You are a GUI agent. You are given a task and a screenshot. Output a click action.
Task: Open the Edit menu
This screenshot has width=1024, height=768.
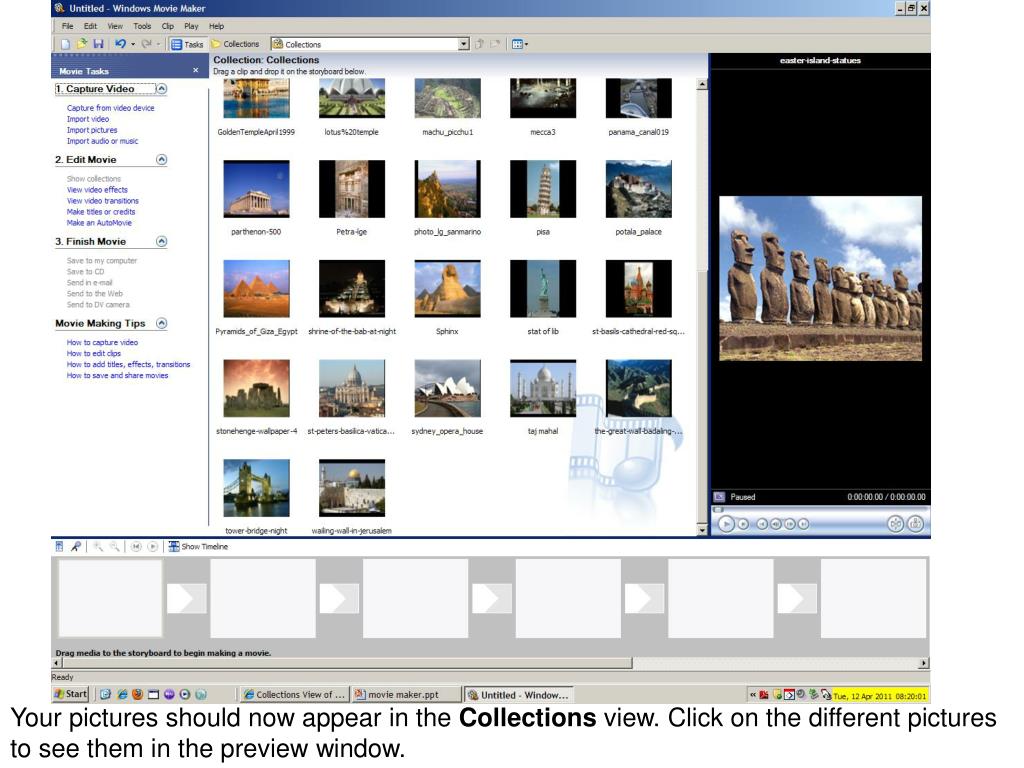90,26
